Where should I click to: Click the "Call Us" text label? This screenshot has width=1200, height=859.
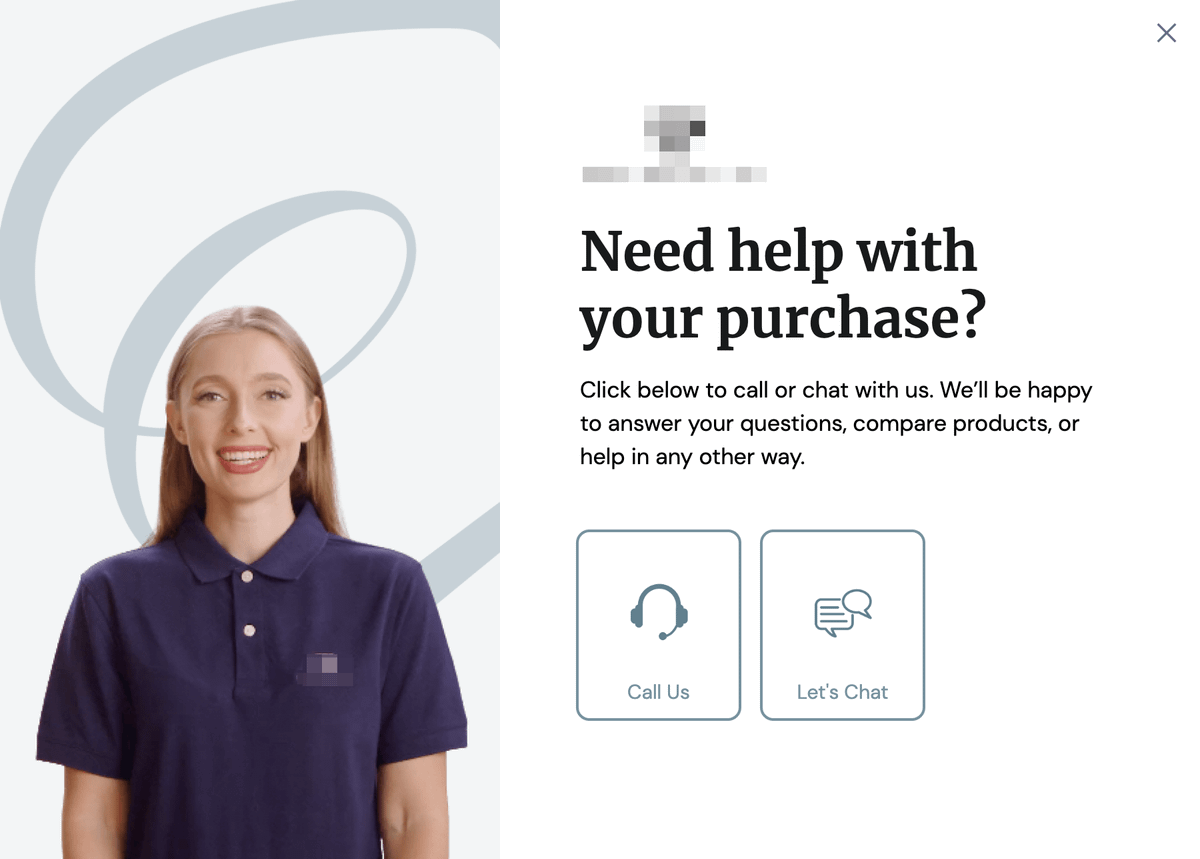pyautogui.click(x=659, y=692)
